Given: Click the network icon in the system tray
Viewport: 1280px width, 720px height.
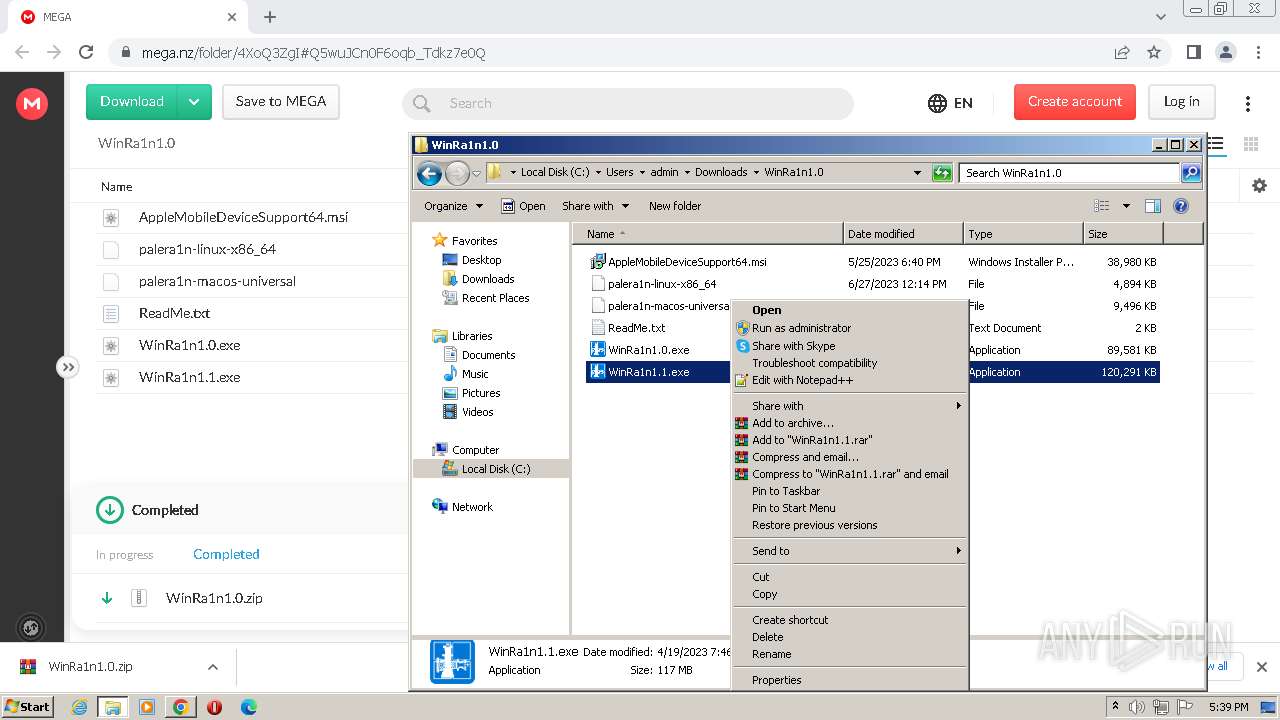Looking at the screenshot, I should tap(1161, 707).
